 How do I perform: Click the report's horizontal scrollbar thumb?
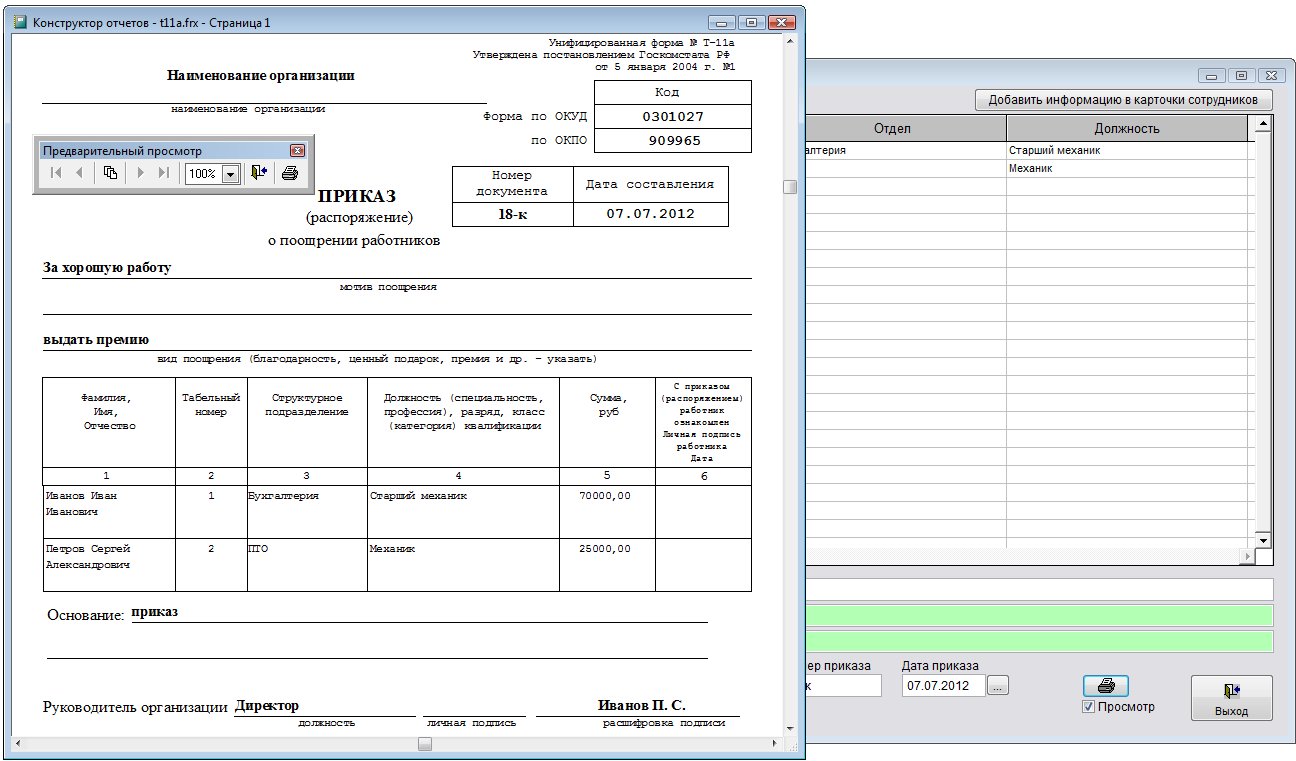click(425, 744)
